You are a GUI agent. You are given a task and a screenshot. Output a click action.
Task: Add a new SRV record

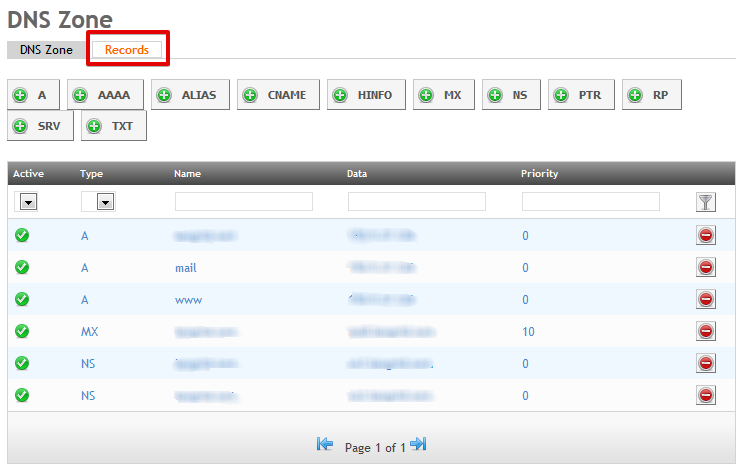pos(40,126)
